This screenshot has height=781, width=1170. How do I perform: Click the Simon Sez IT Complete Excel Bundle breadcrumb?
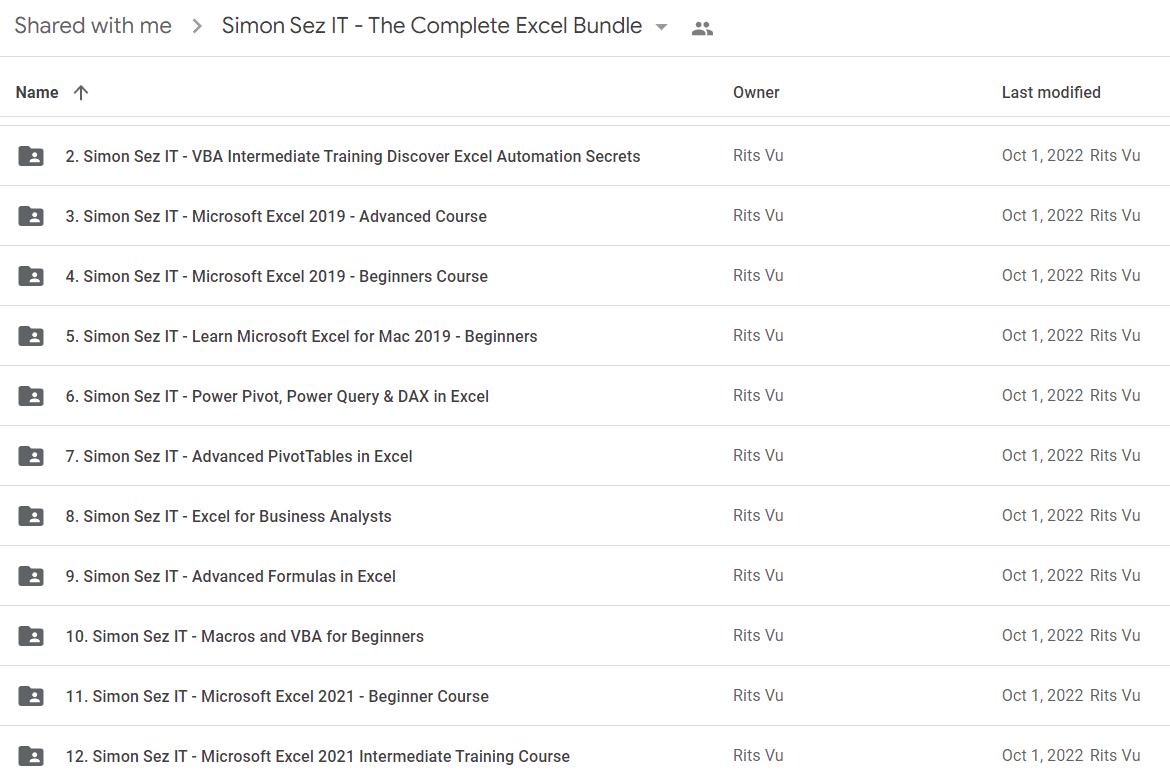[432, 26]
